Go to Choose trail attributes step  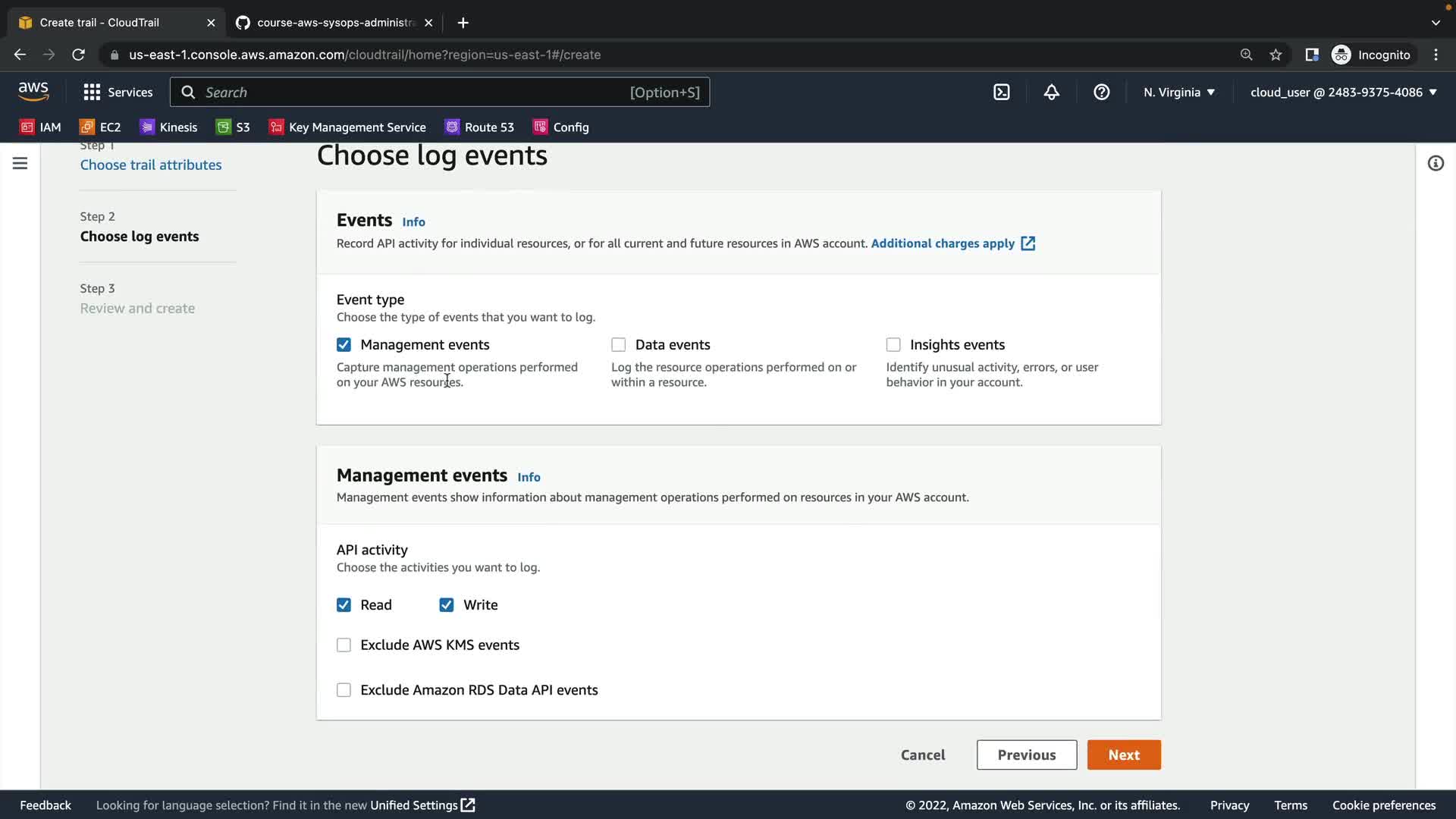(151, 165)
